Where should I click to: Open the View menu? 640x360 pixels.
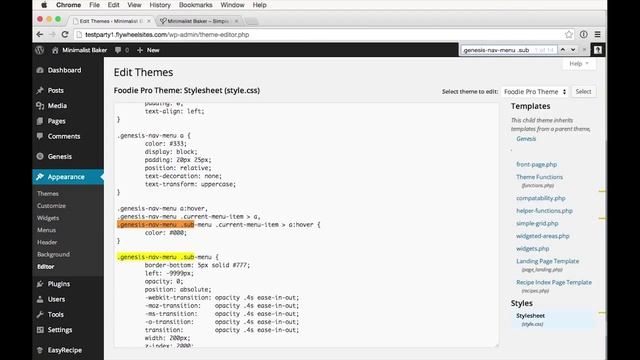(134, 5)
